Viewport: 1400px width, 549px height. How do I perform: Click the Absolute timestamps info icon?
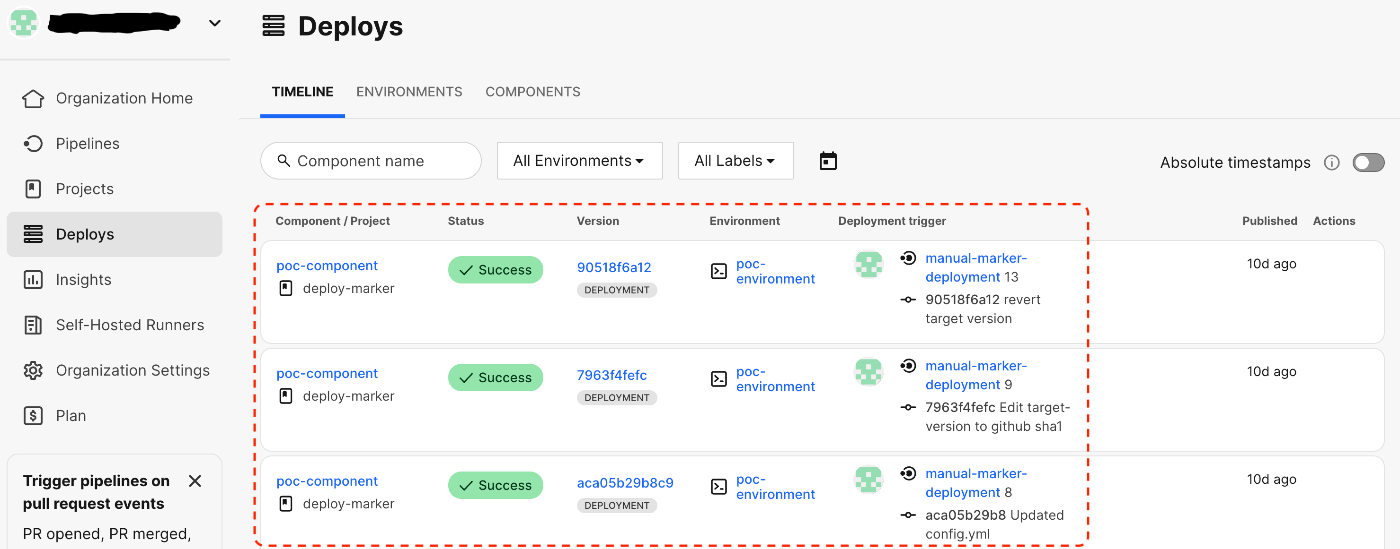[1331, 162]
